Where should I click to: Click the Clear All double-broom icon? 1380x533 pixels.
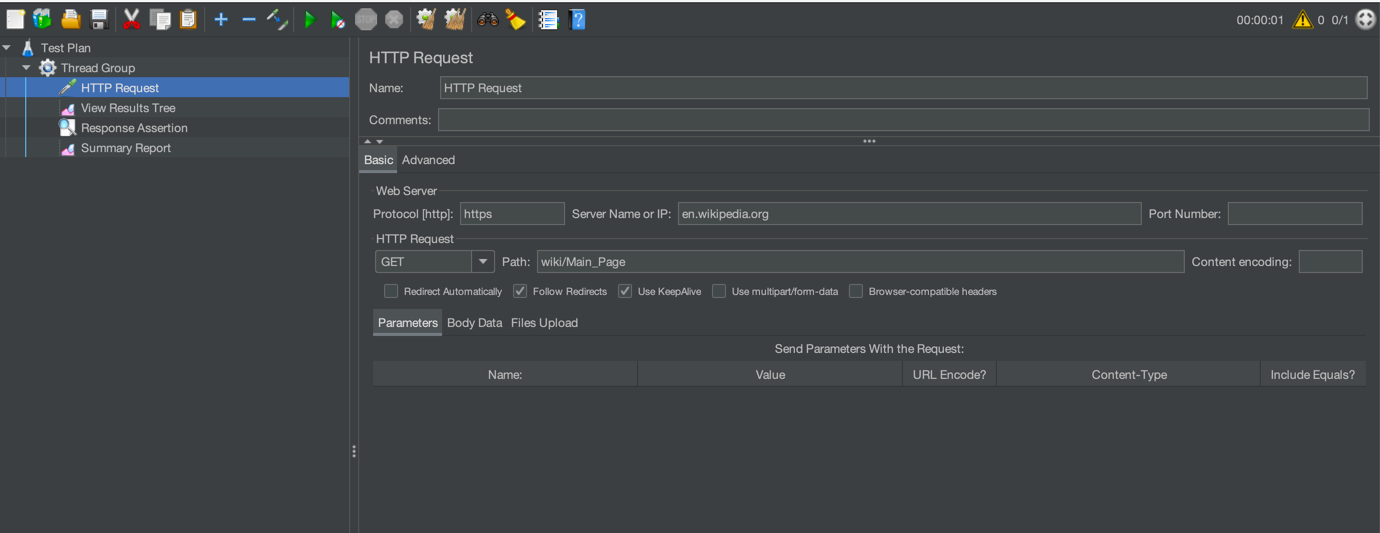coord(454,19)
